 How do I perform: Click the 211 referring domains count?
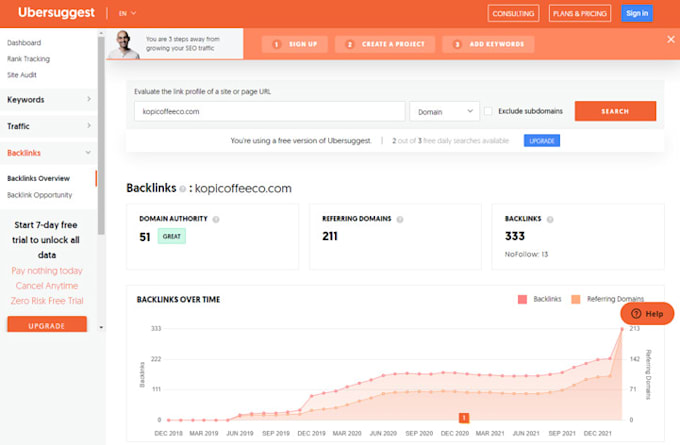pos(330,236)
